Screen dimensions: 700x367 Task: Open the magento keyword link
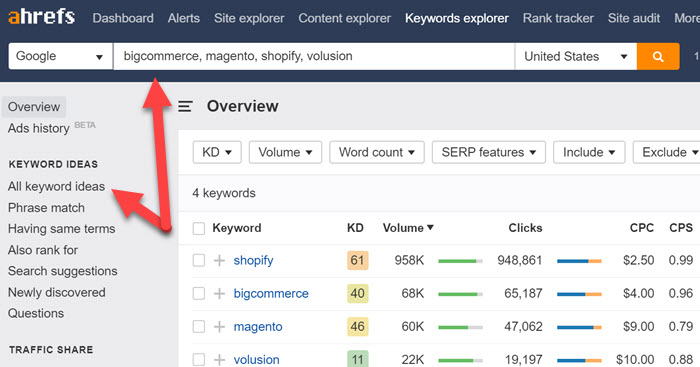(258, 327)
